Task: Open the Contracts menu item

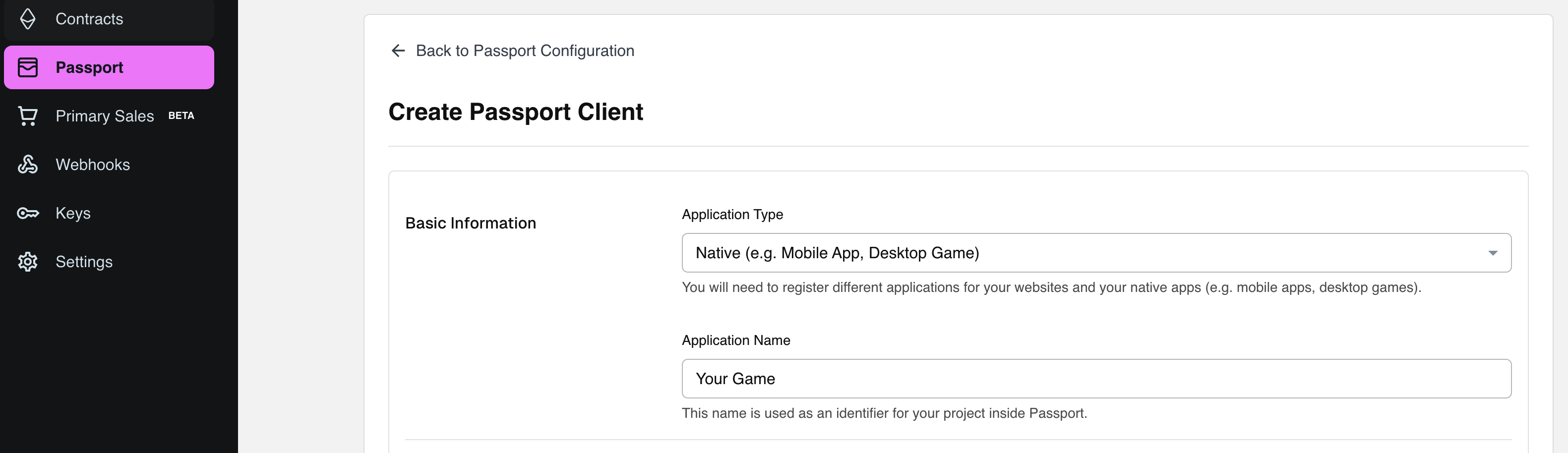Action: (x=89, y=19)
